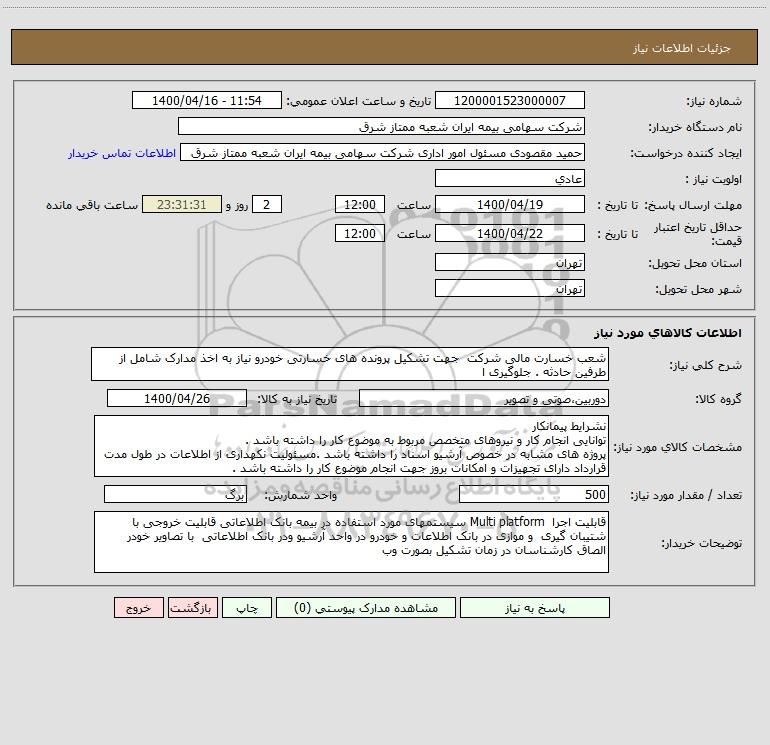
Task: Click the واحد شمارش field برگ
Action: [175, 495]
